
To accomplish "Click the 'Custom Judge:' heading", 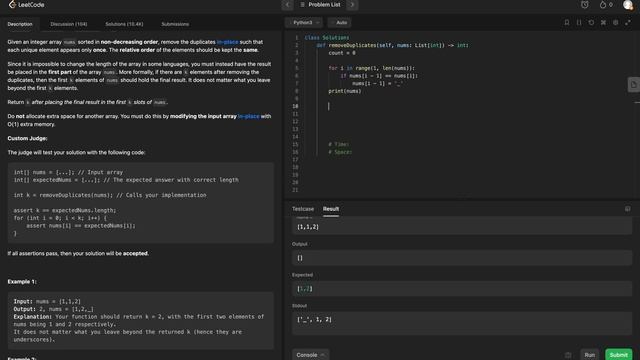I will pos(27,138).
